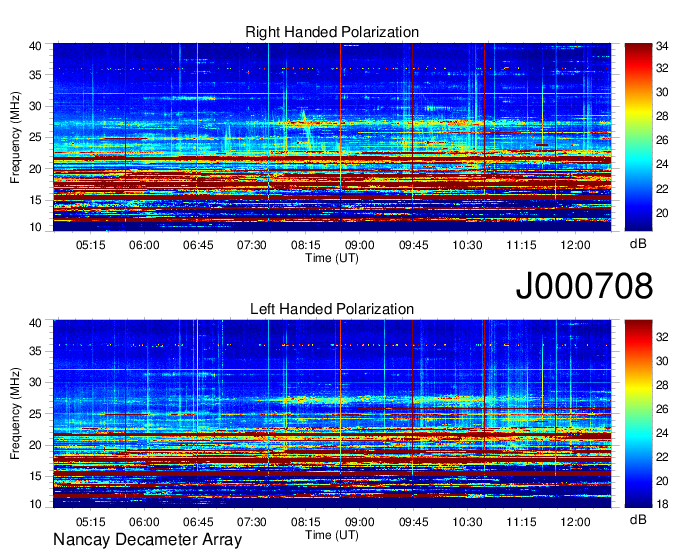The height and width of the screenshot is (552, 680).
Task: Click the "Left Handed Polarization" plot title
Action: coord(332,309)
